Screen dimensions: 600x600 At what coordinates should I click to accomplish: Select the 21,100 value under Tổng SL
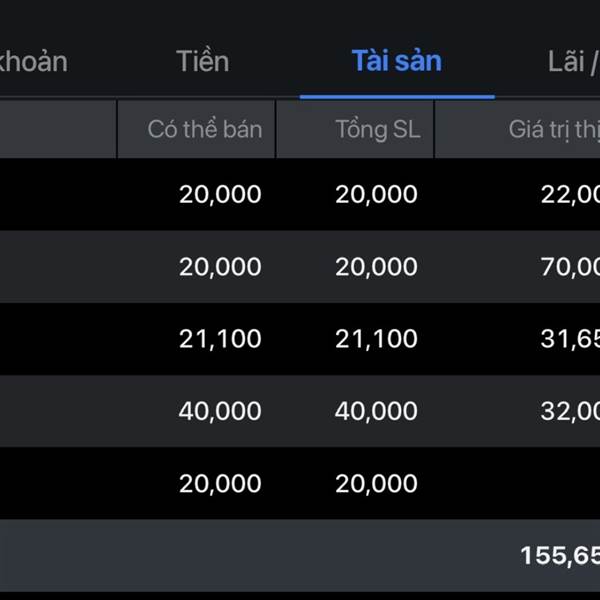pyautogui.click(x=376, y=339)
